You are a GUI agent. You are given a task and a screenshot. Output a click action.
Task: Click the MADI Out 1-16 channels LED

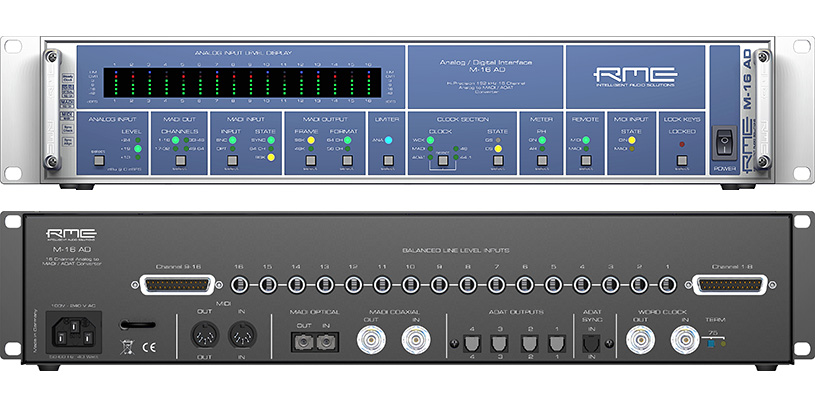point(176,140)
